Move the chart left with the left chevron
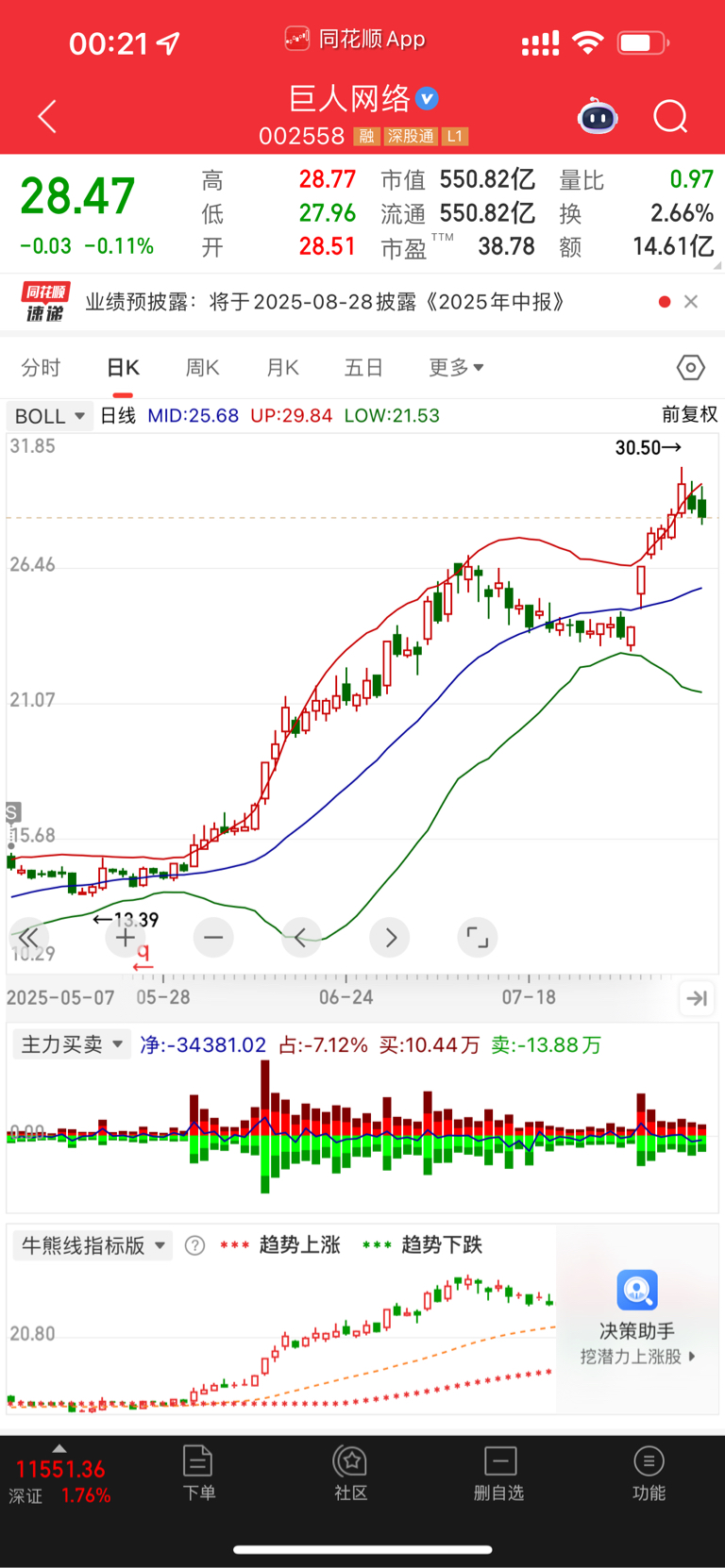The width and height of the screenshot is (725, 1568). 301,938
